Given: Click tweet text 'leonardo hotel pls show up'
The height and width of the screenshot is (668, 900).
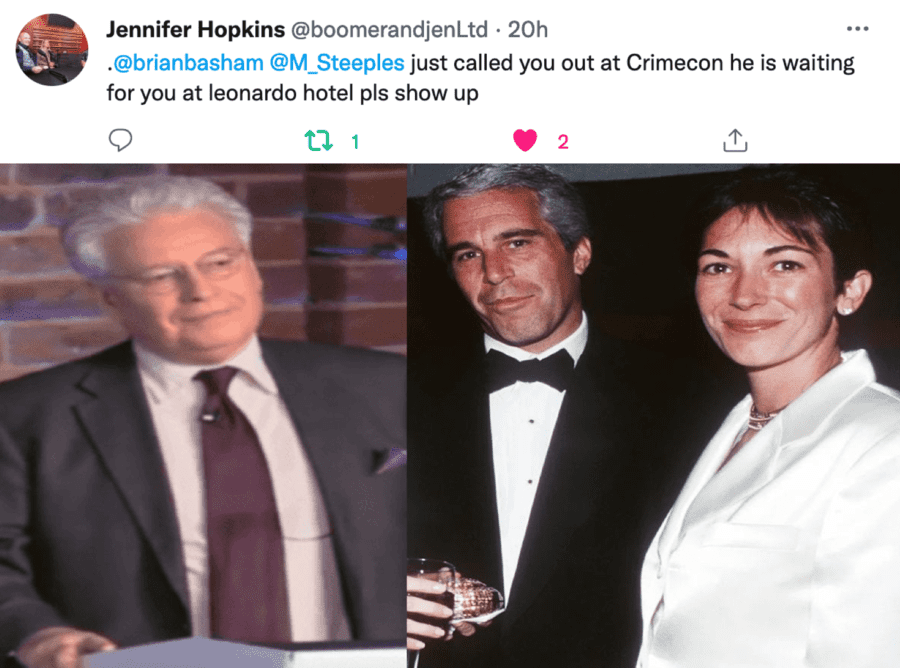Looking at the screenshot, I should [x=343, y=93].
